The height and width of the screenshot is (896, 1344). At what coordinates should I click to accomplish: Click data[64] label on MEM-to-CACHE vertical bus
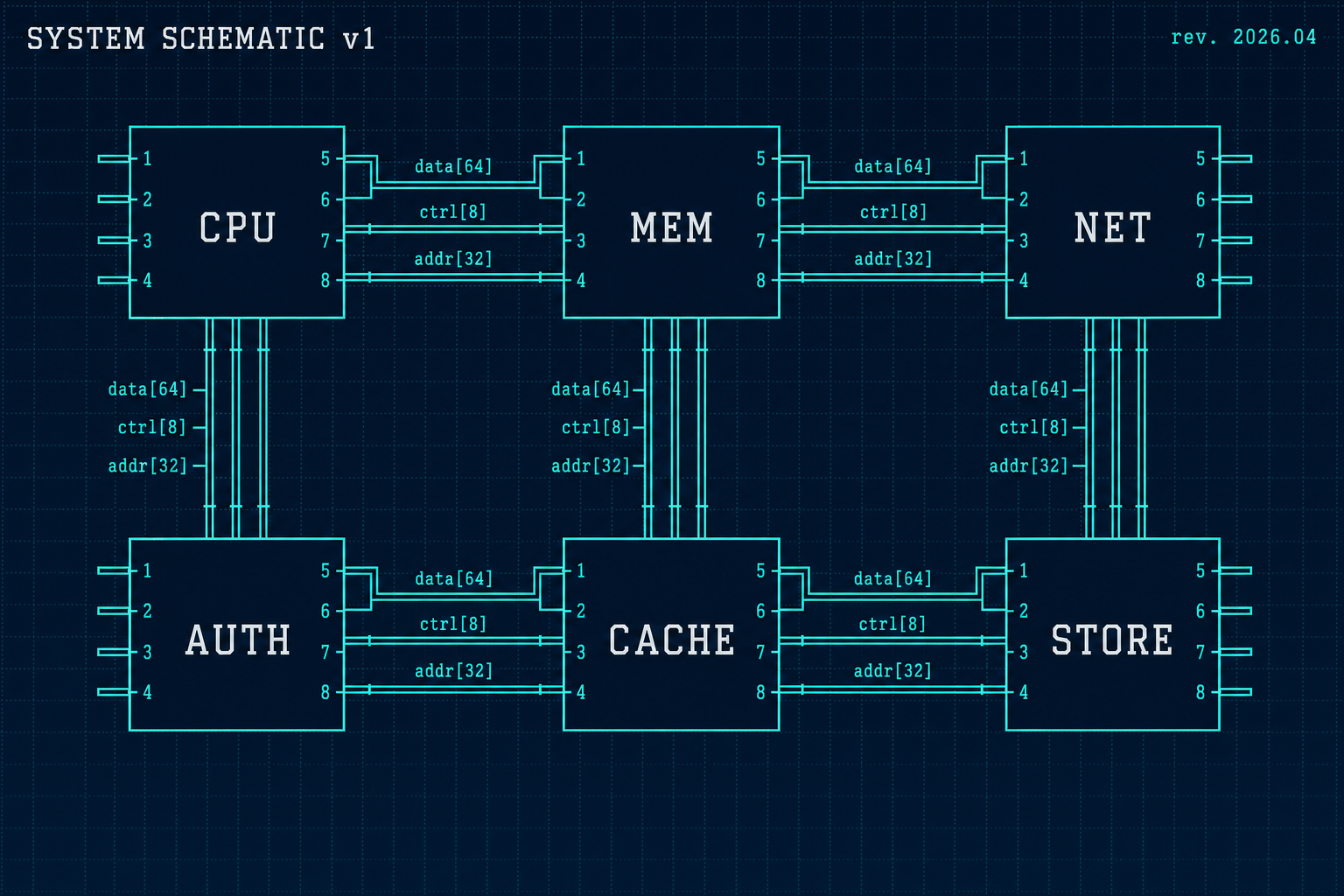pyautogui.click(x=591, y=389)
